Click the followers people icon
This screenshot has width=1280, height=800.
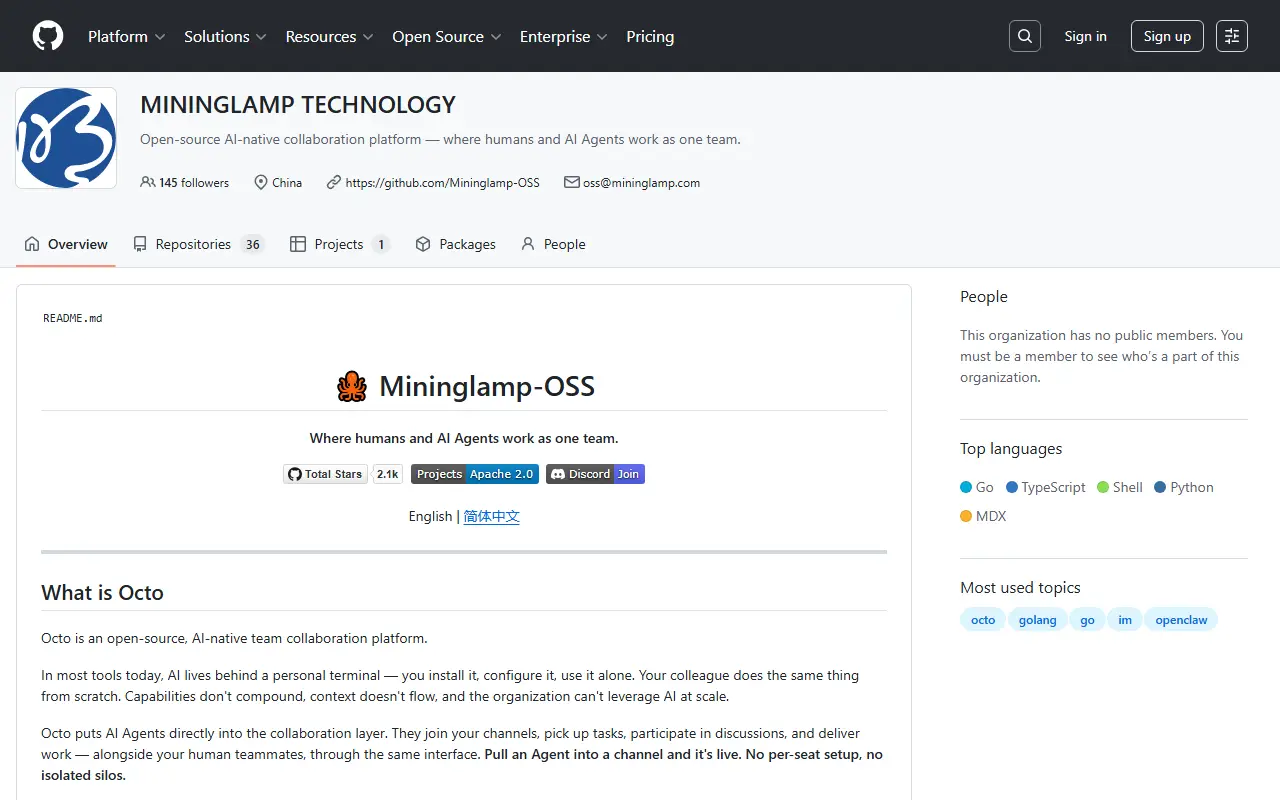point(148,183)
